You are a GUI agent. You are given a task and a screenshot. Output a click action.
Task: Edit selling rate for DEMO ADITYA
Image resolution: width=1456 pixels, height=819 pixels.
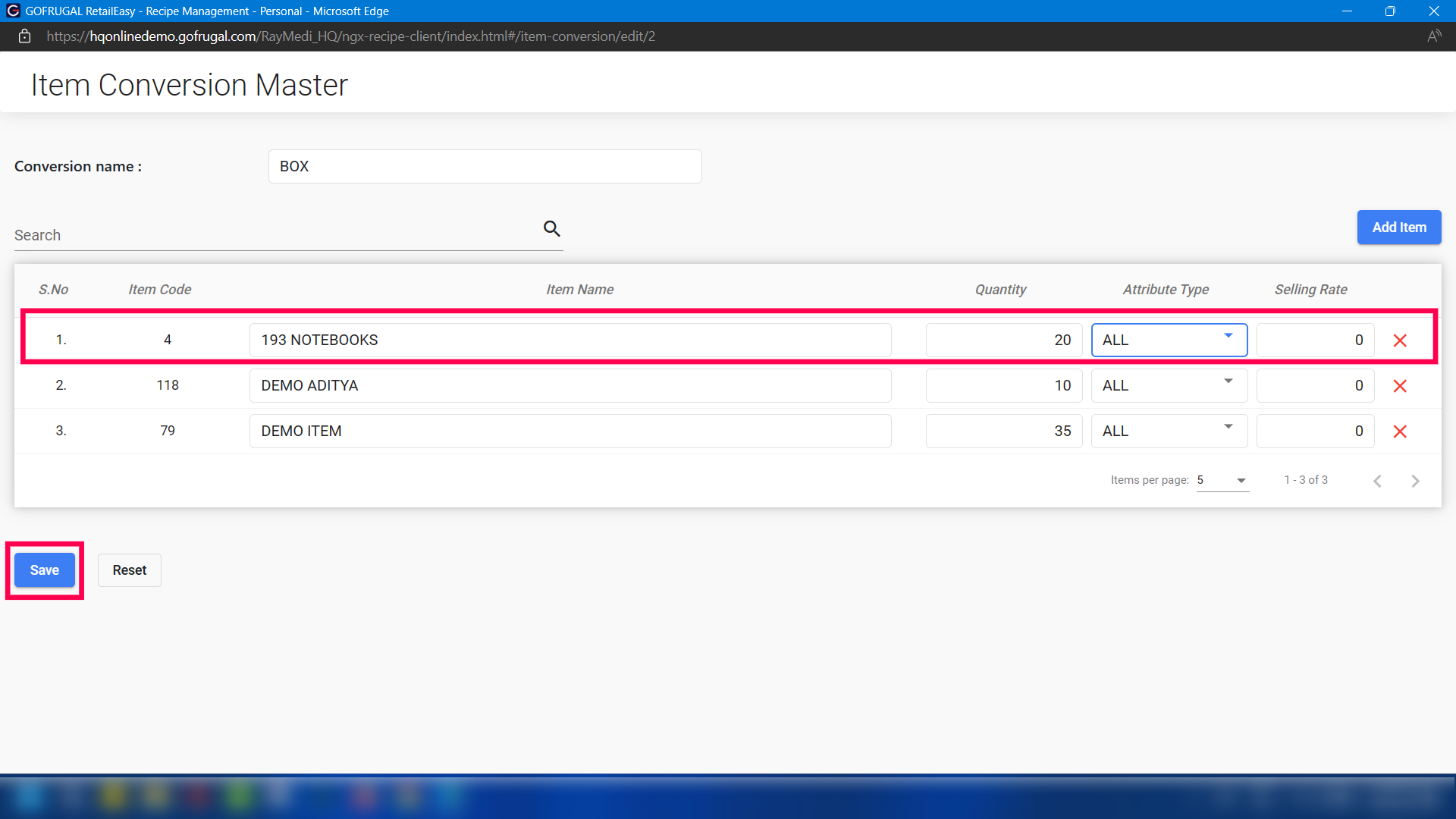click(x=1314, y=385)
